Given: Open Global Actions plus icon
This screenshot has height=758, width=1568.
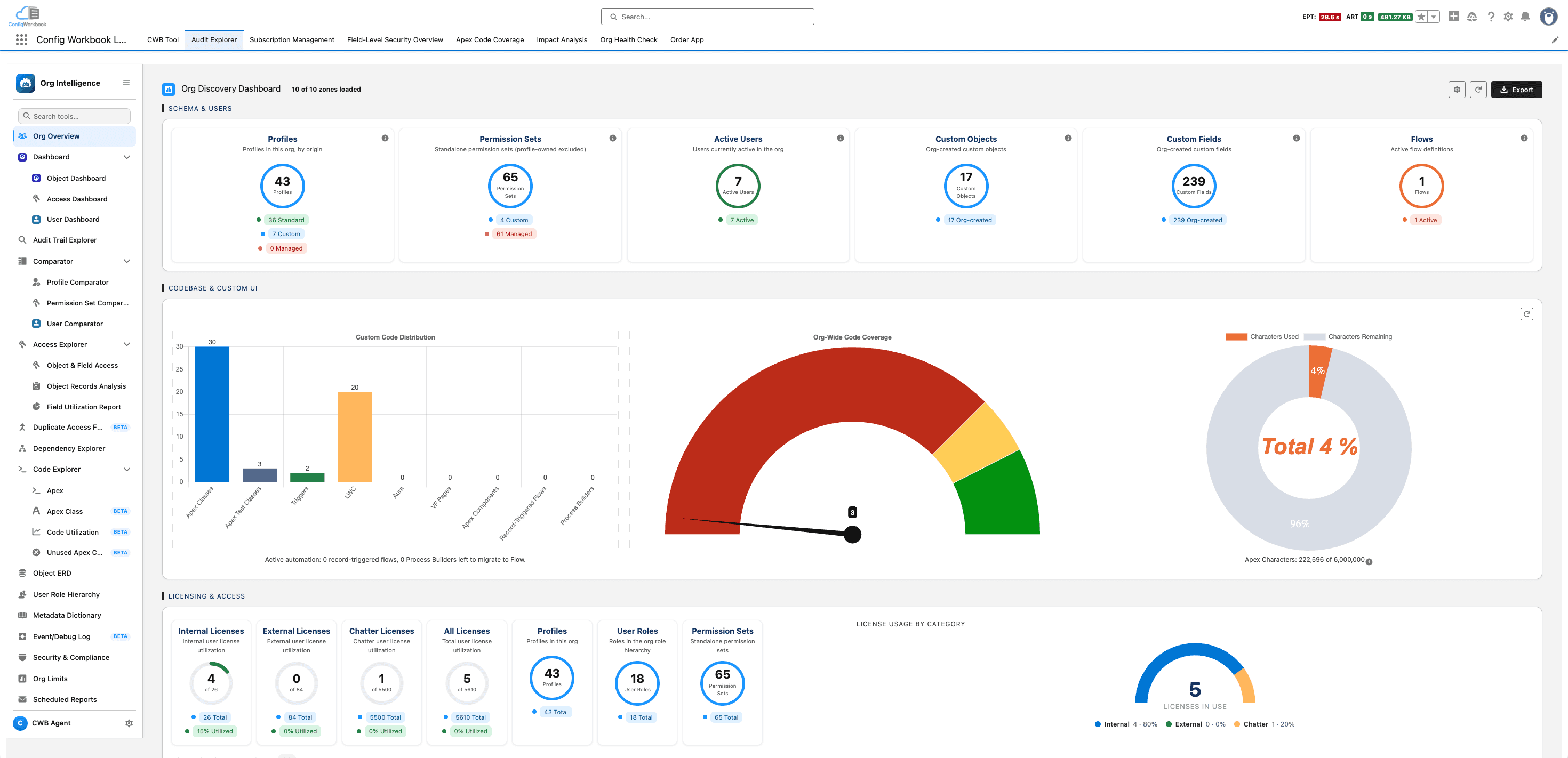Looking at the screenshot, I should (x=1453, y=17).
